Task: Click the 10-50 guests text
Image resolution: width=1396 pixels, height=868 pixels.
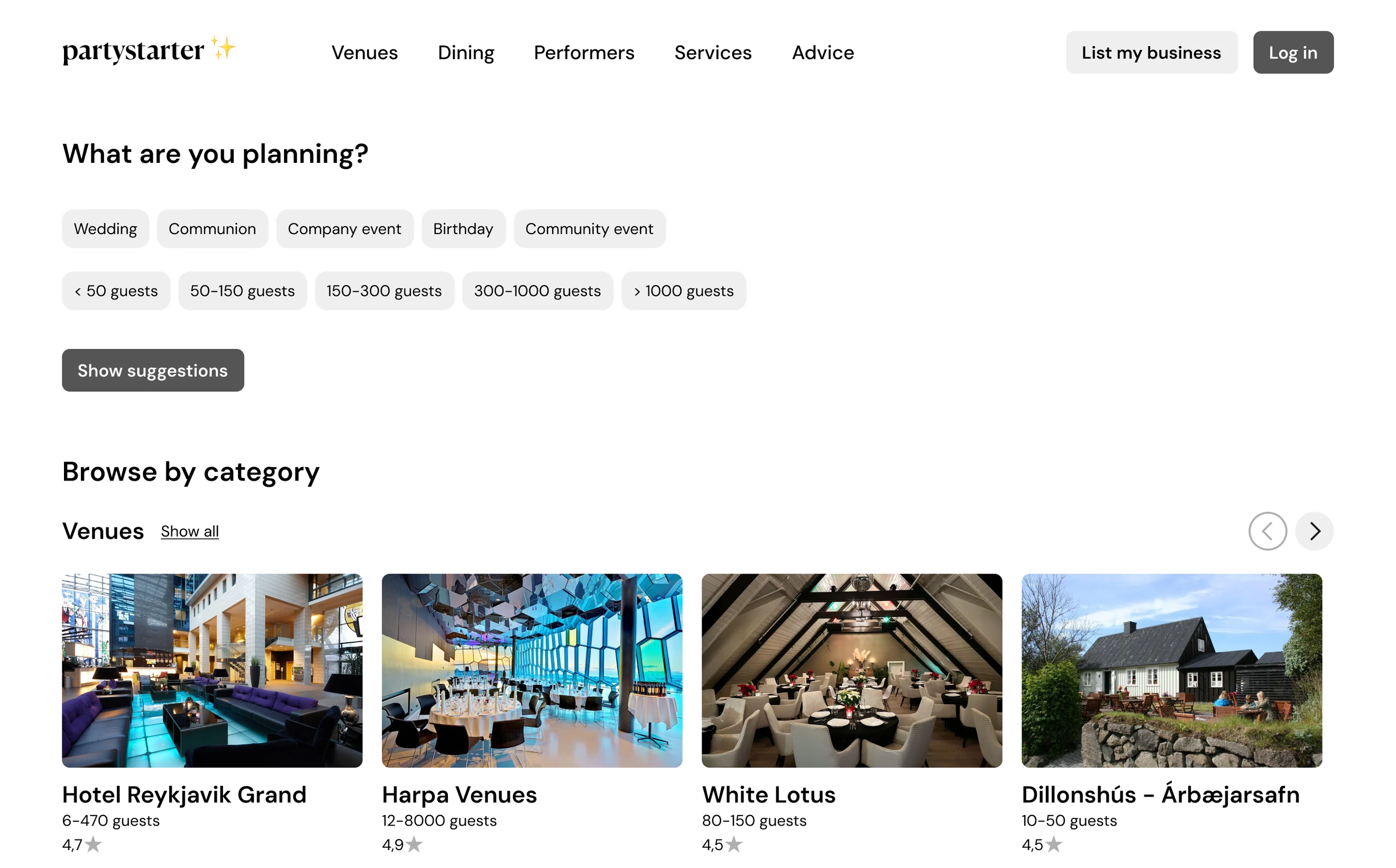Action: tap(1069, 821)
